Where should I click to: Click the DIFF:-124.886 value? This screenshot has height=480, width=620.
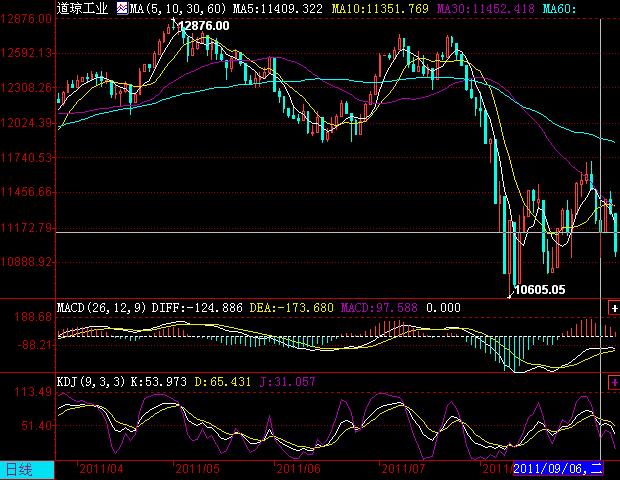pyautogui.click(x=197, y=308)
